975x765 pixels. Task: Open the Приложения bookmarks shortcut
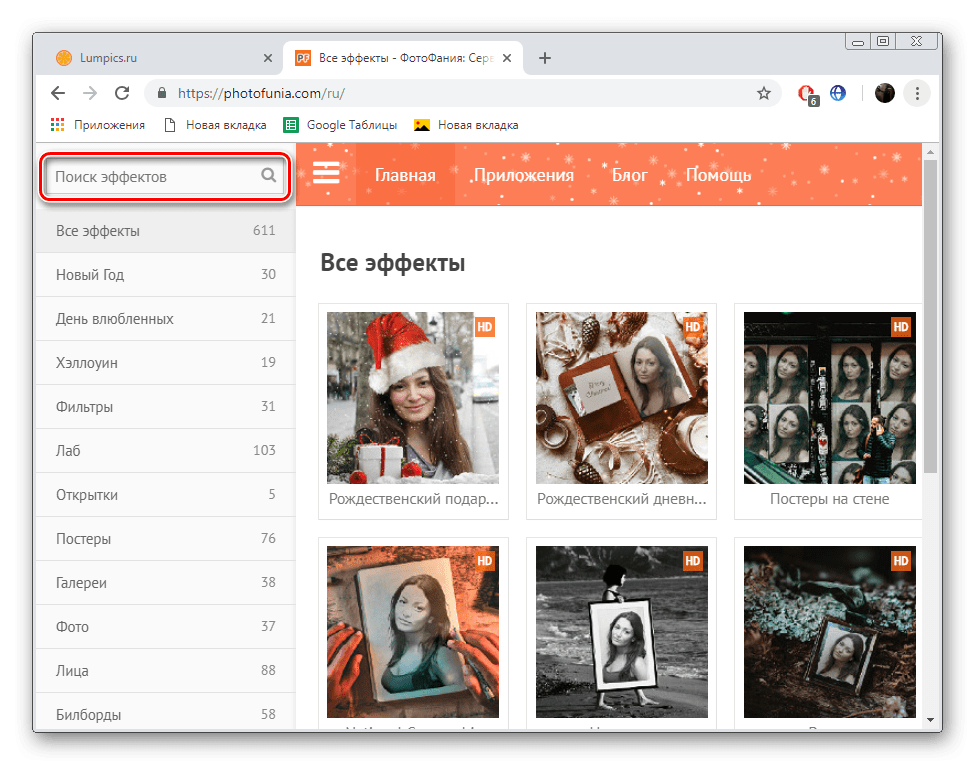click(98, 125)
